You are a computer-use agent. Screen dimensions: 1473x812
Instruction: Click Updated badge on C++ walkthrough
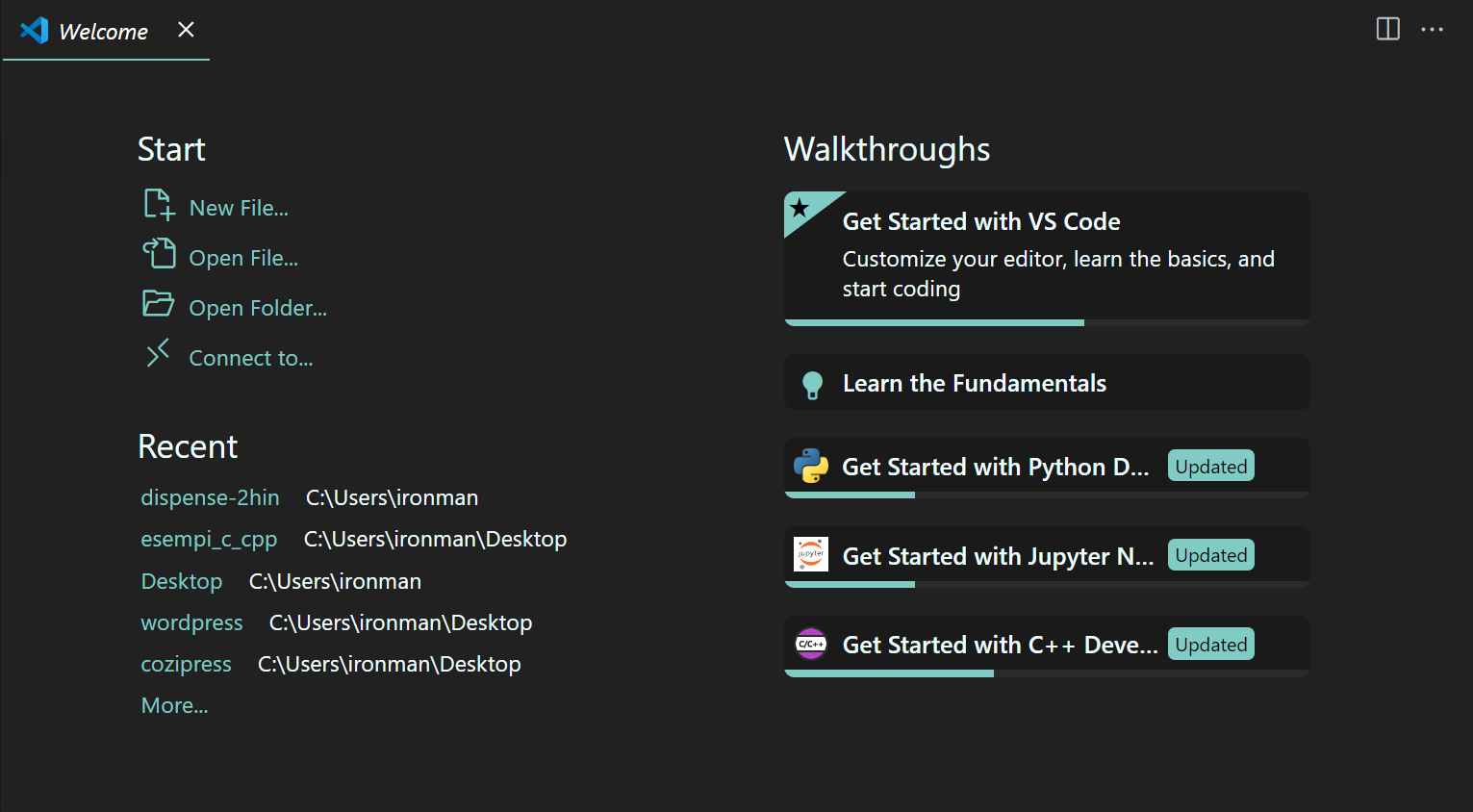tap(1210, 645)
